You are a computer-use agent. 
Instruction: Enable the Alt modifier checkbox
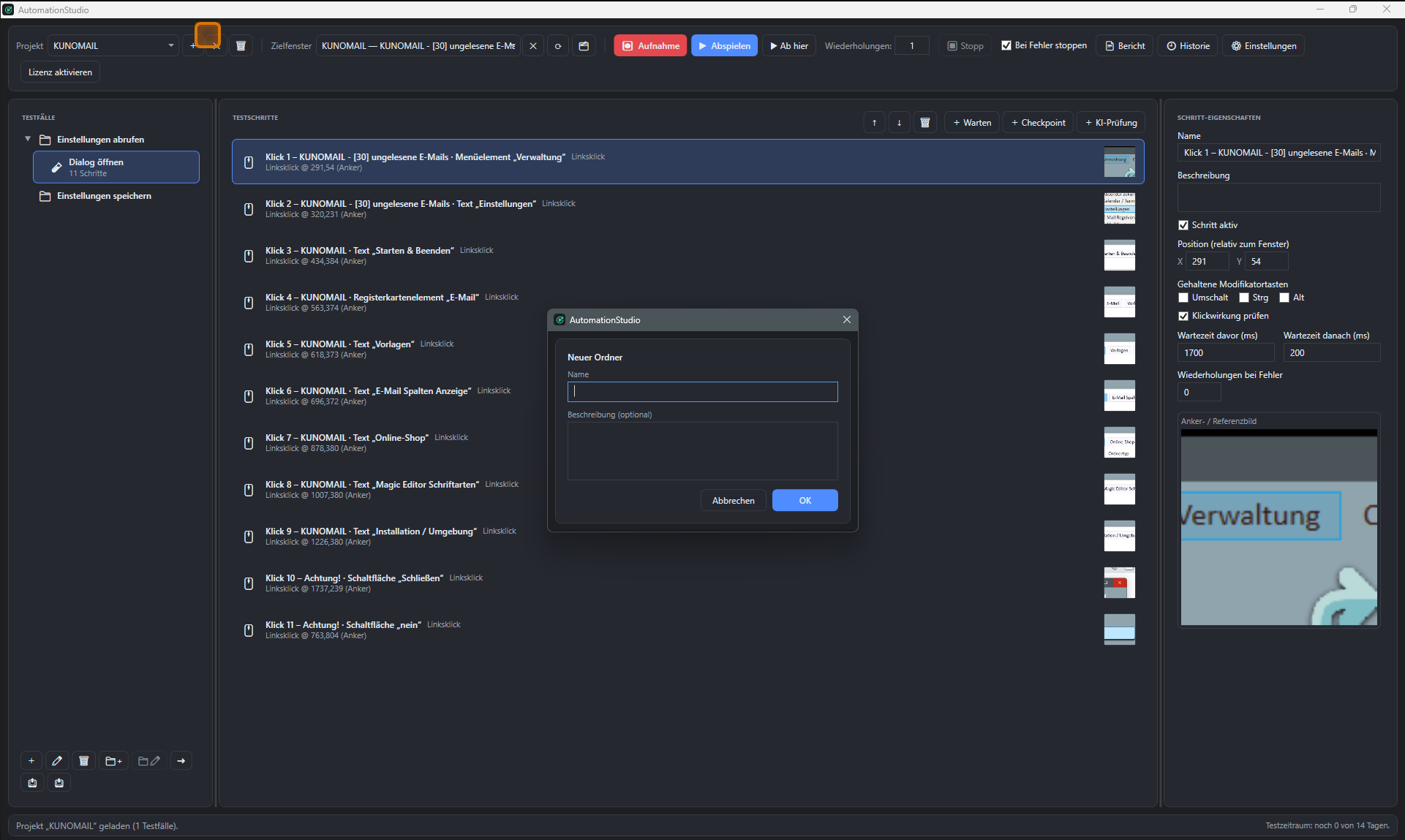click(x=1284, y=298)
